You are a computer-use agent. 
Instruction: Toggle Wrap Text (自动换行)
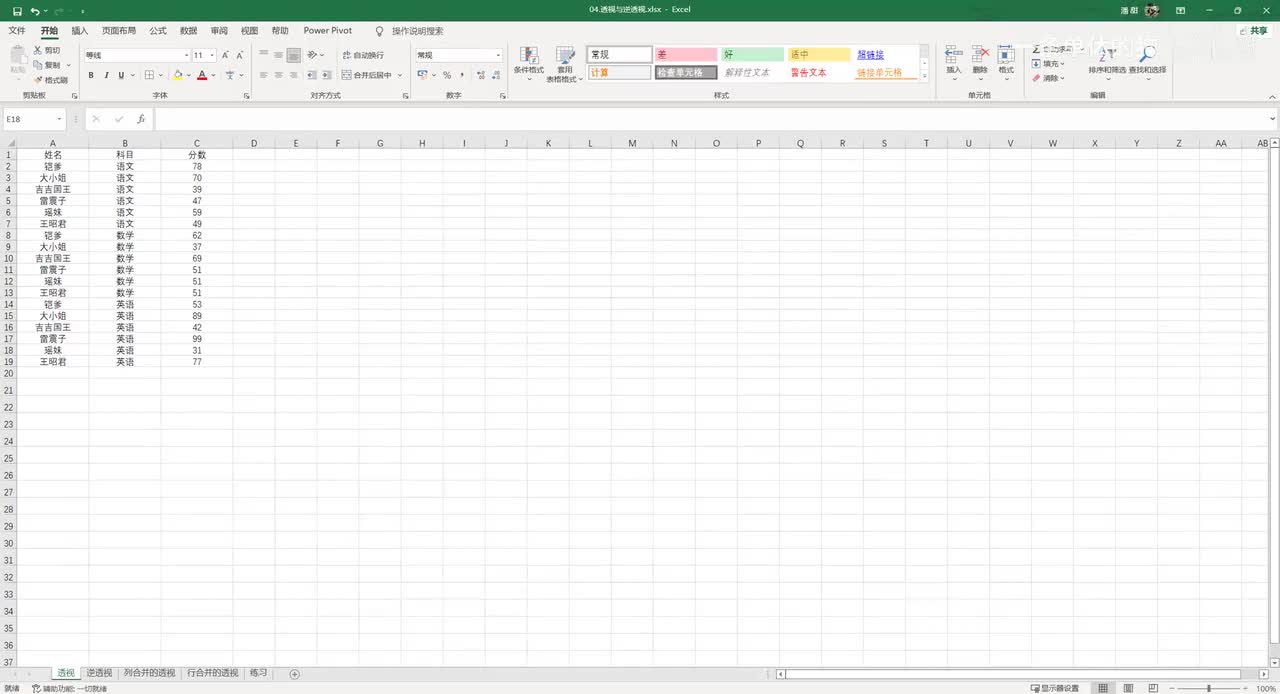363,55
